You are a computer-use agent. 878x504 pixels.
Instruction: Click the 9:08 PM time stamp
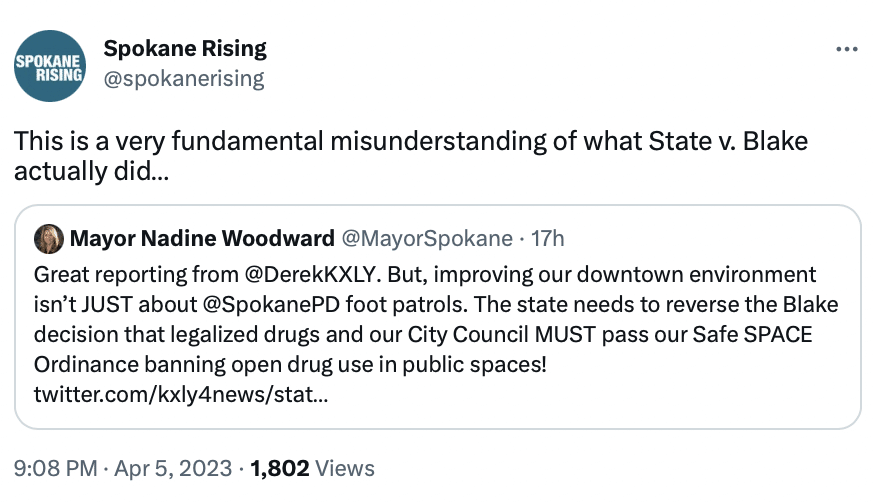pos(55,467)
